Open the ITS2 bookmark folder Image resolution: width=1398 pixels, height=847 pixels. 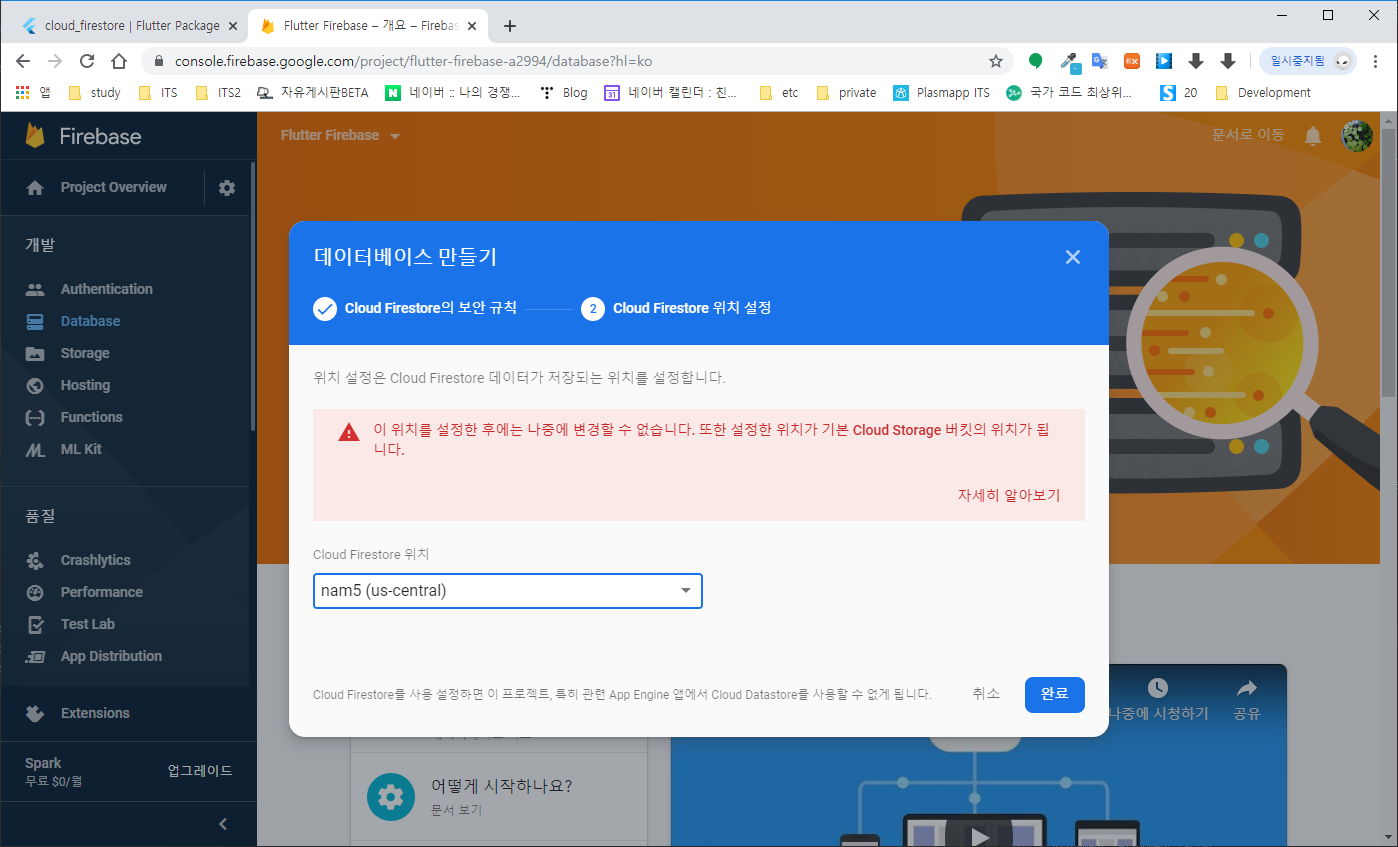(218, 93)
